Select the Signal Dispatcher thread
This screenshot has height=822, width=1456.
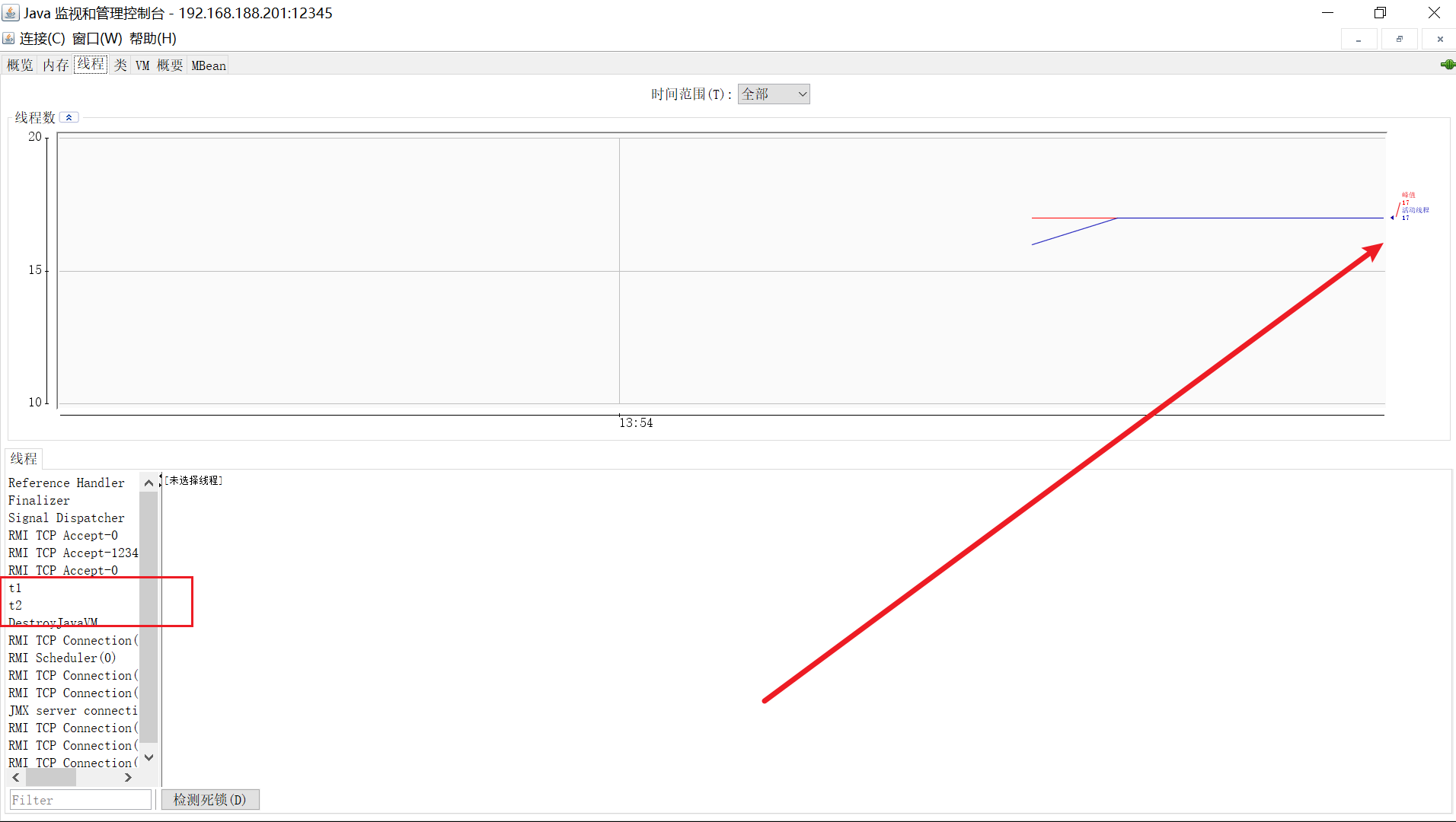coord(66,518)
